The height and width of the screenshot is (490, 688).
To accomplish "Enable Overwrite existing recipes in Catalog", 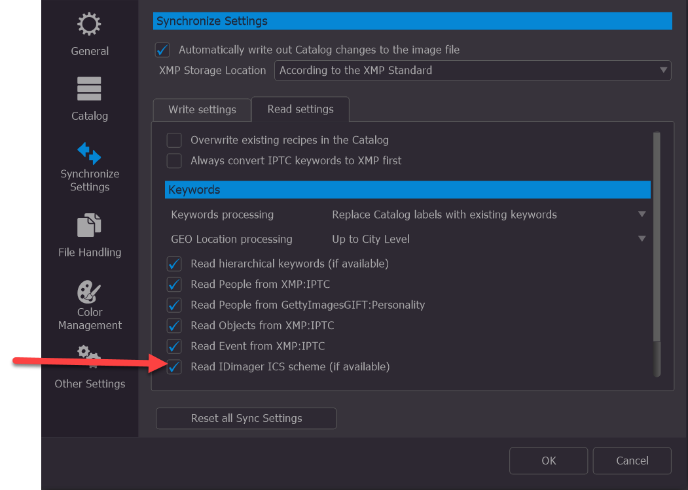I will point(174,140).
